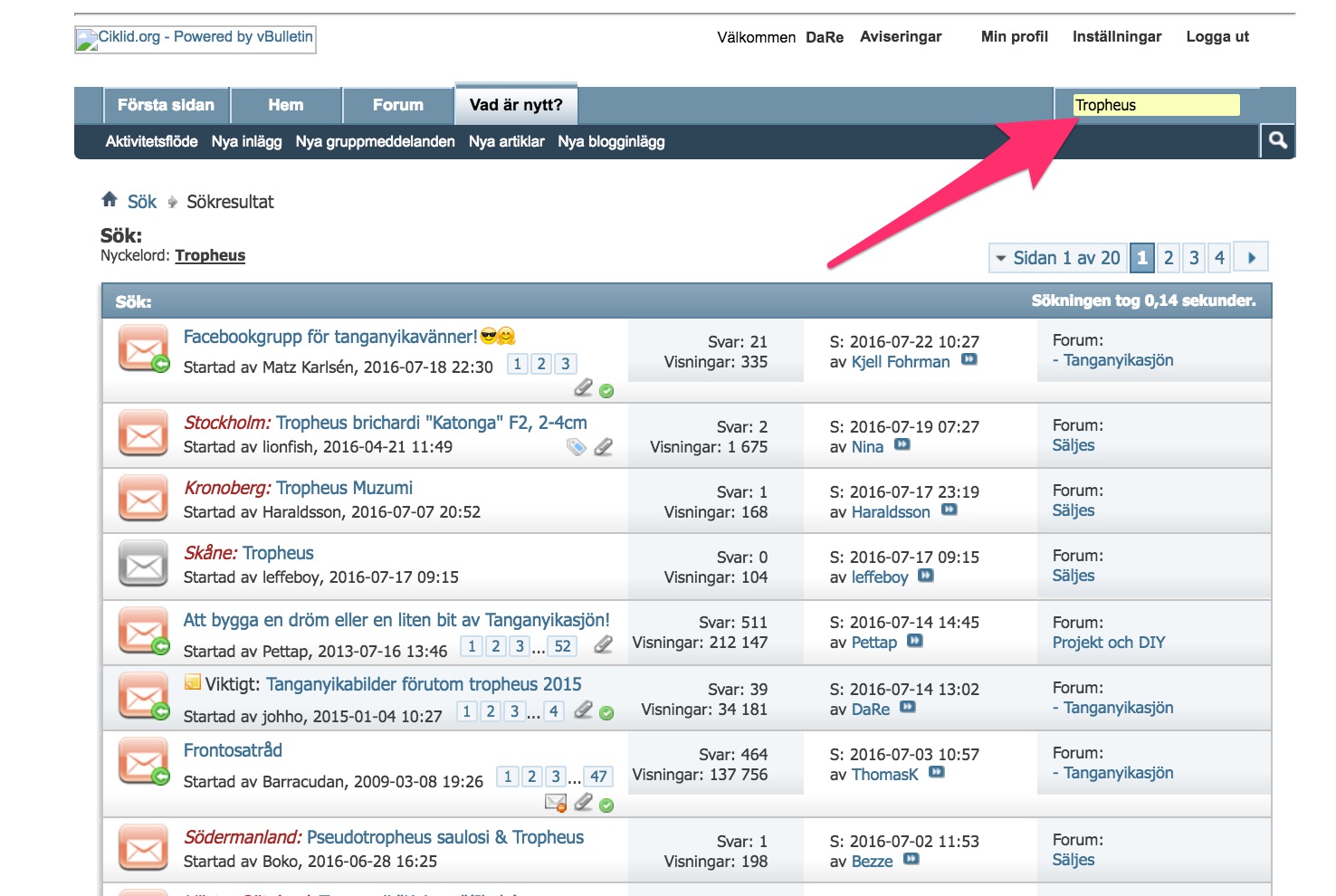Go to last post icon beside Pettap
The width and height of the screenshot is (1336, 896).
(x=915, y=640)
